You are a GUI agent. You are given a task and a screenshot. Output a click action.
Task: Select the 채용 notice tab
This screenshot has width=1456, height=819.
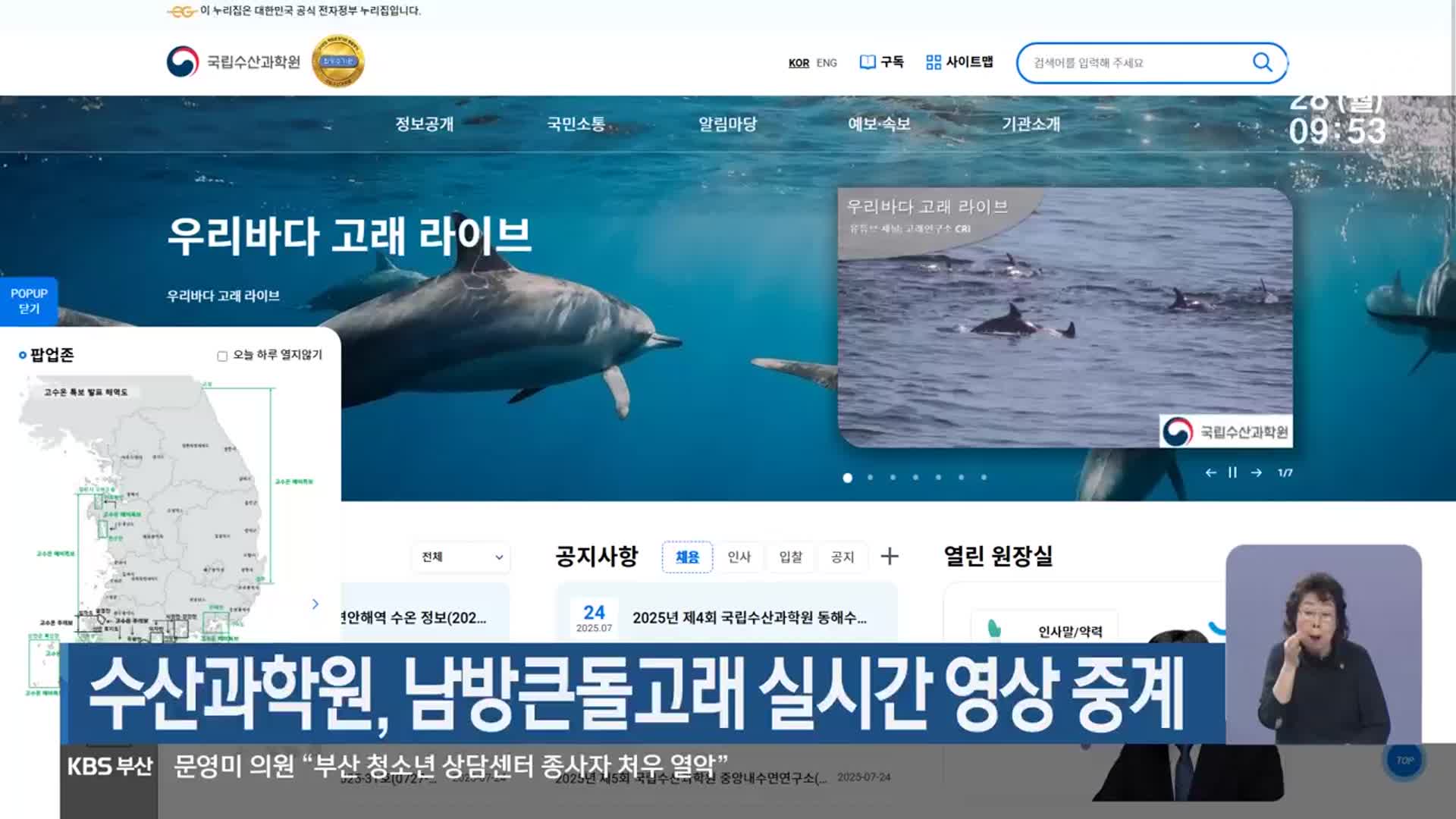pyautogui.click(x=687, y=557)
